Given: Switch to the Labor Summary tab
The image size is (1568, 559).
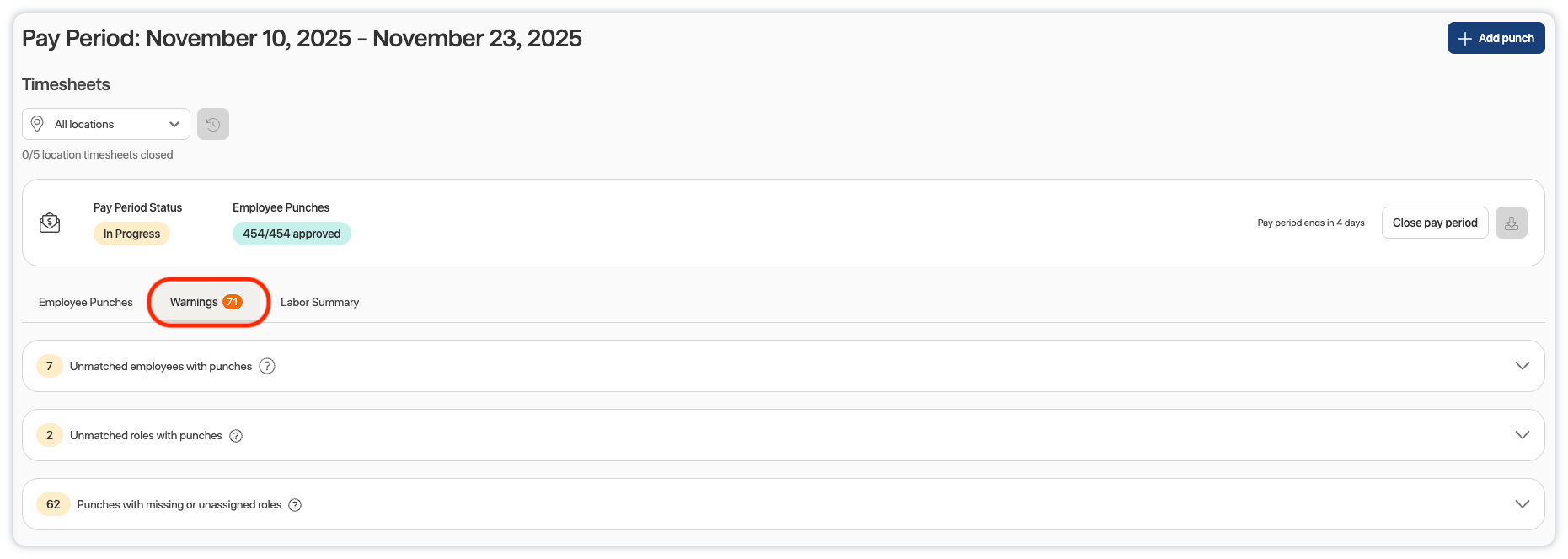Looking at the screenshot, I should (319, 302).
